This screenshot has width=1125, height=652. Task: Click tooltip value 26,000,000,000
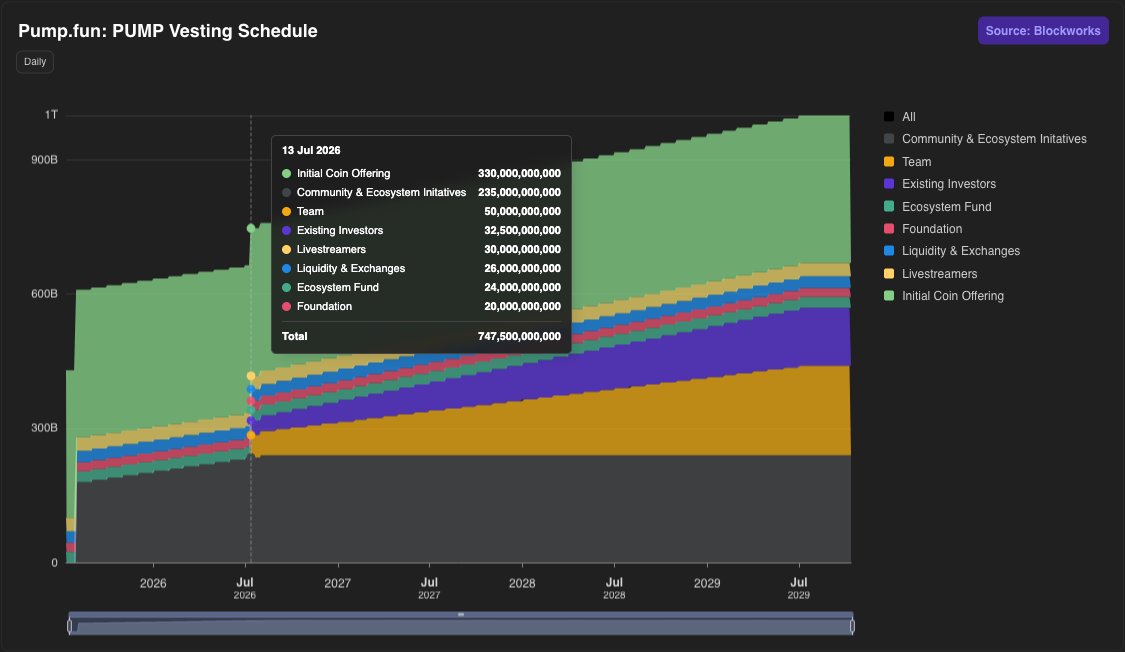click(x=522, y=268)
